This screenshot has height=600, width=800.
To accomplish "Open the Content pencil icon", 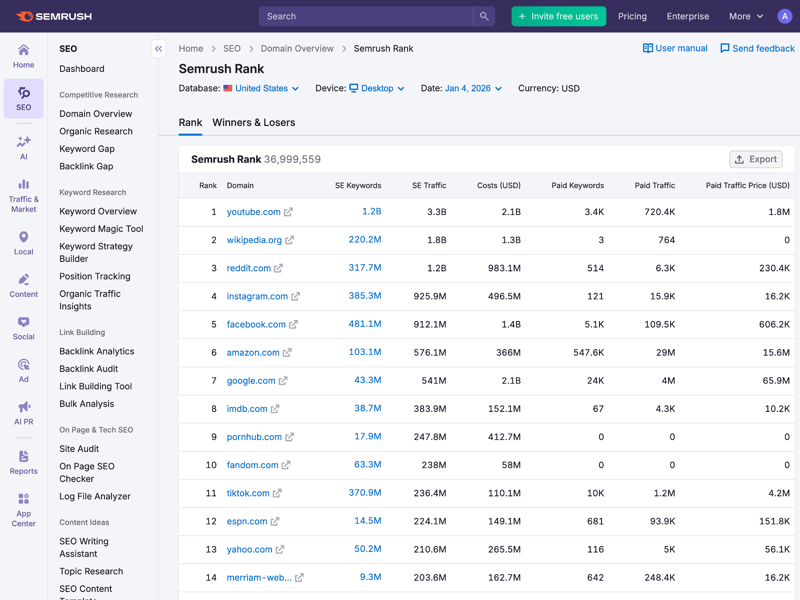I will click(23, 280).
